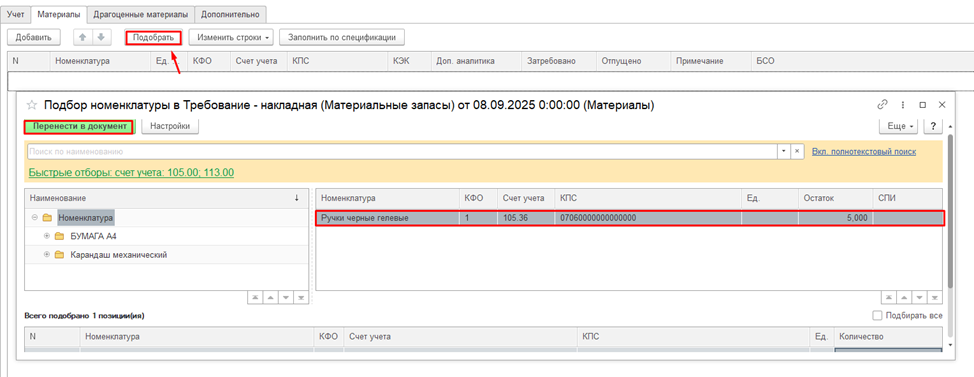Jump to last row in the item list
This screenshot has width=974, height=377.
[x=936, y=298]
